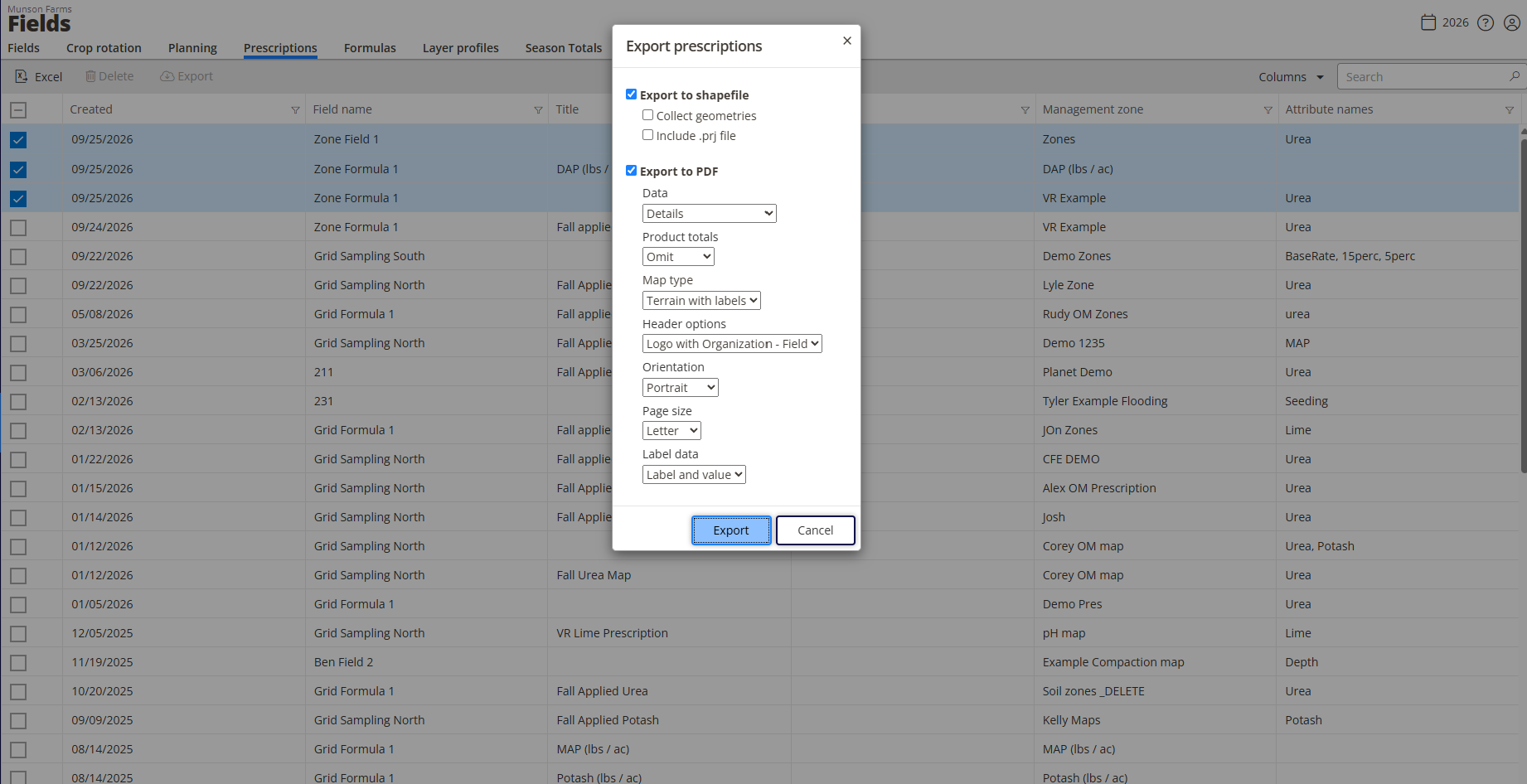Sort by the Created column header
Viewport: 1527px width, 784px height.
(x=91, y=109)
